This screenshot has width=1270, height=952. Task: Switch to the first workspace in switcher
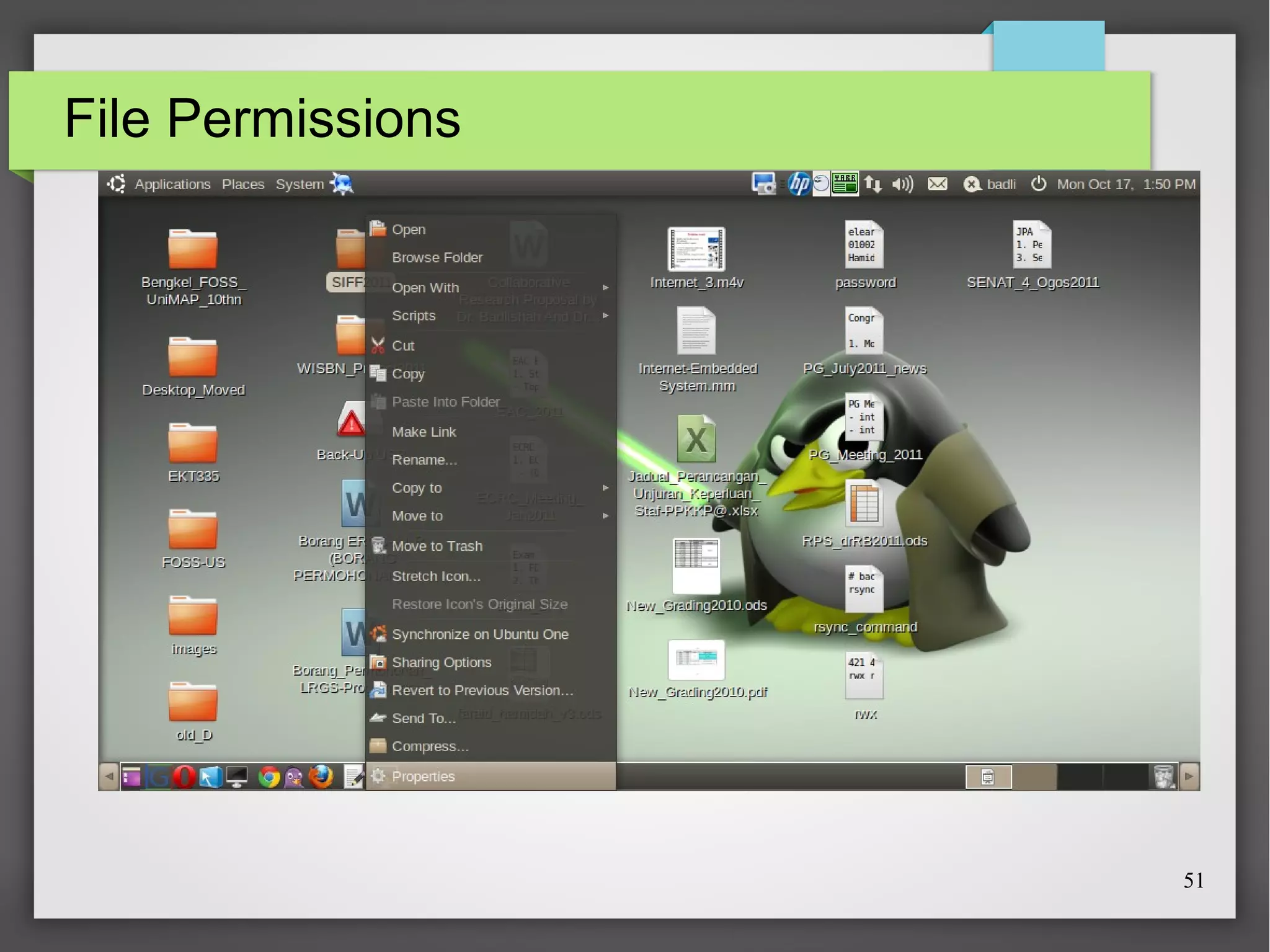pyautogui.click(x=988, y=776)
